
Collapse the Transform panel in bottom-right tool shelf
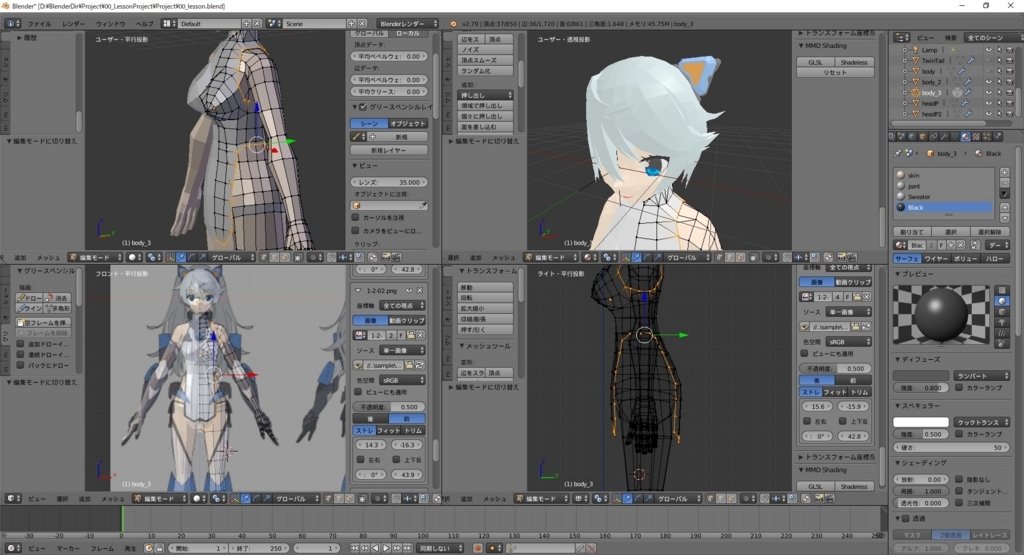pos(488,271)
